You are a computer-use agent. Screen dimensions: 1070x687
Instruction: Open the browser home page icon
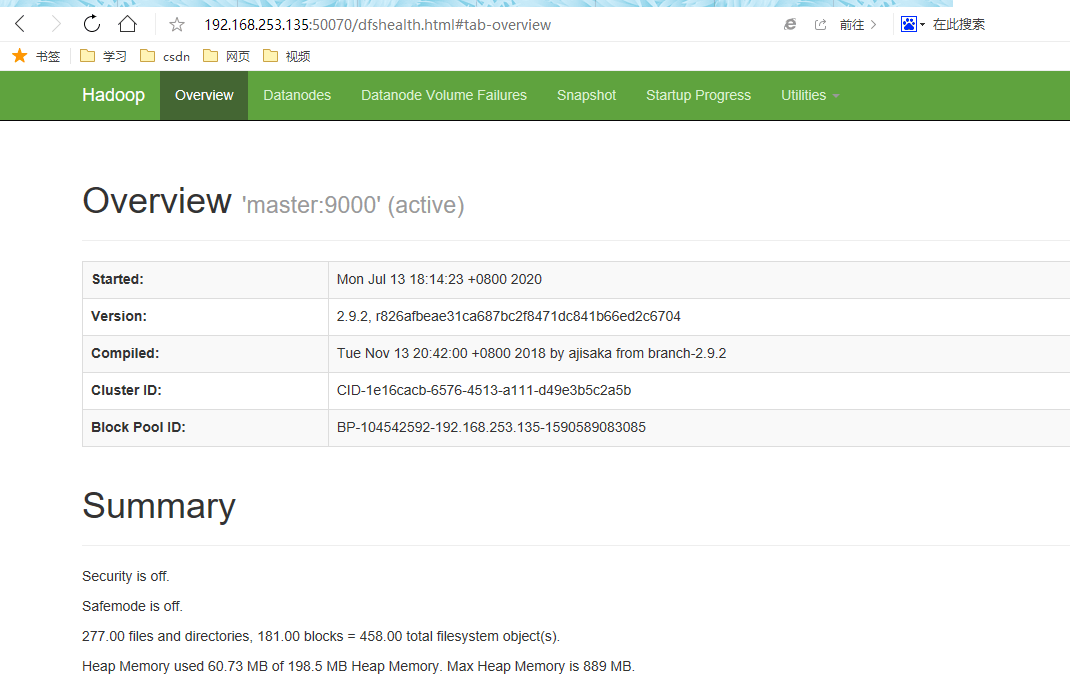pyautogui.click(x=128, y=25)
